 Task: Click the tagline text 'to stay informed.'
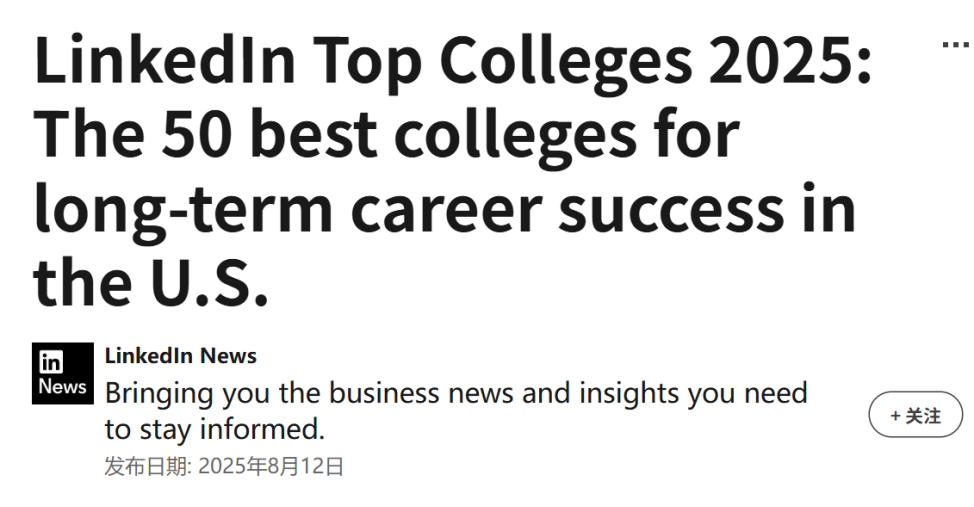click(215, 429)
